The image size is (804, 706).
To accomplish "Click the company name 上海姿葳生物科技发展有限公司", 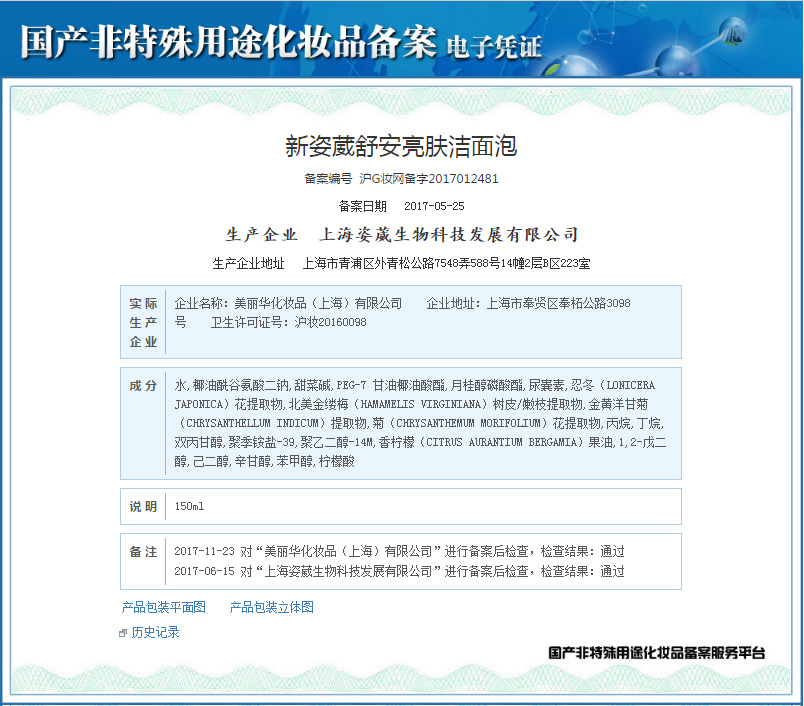I will point(448,235).
